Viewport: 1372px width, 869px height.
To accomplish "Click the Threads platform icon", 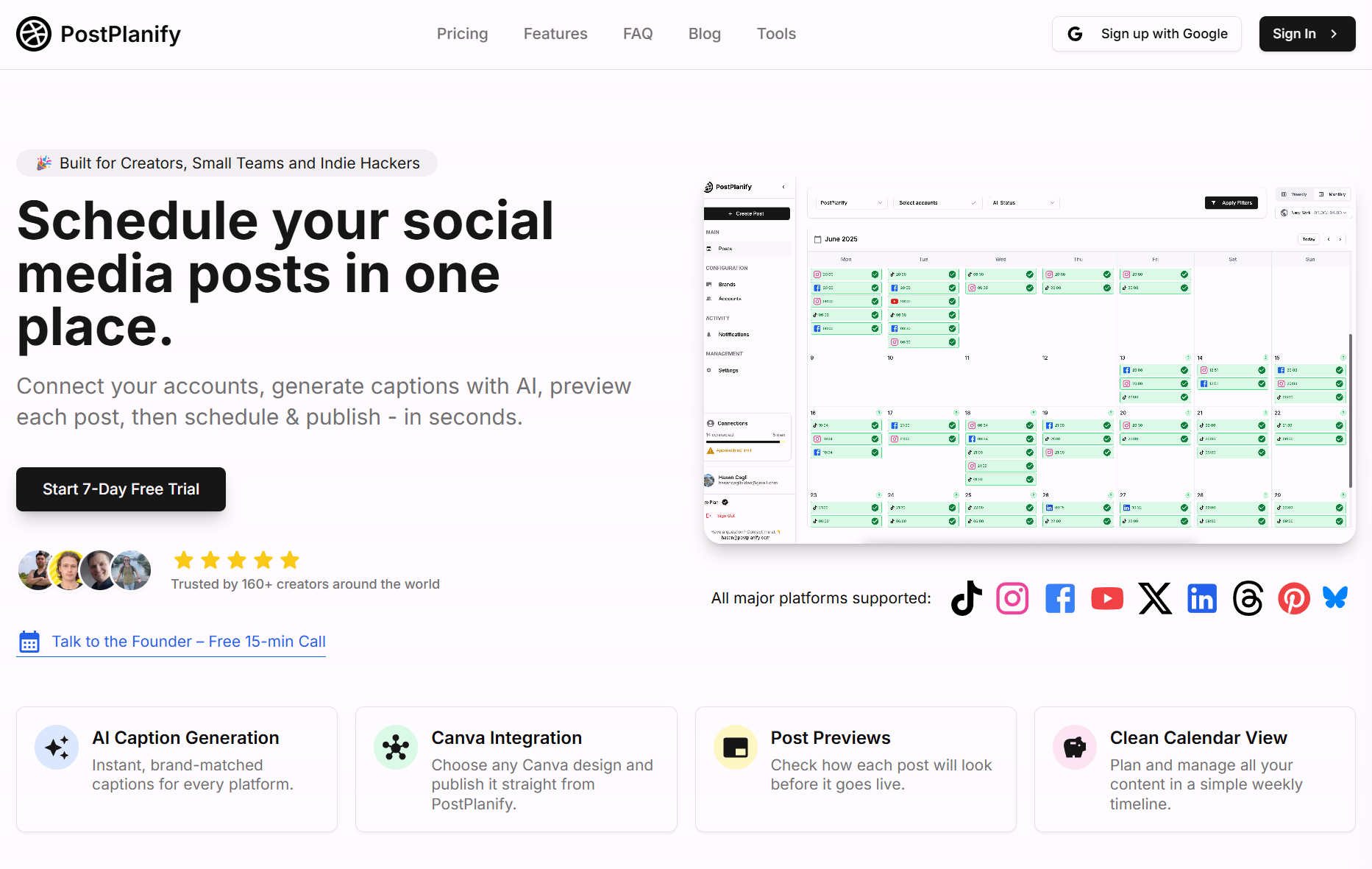I will coord(1248,598).
